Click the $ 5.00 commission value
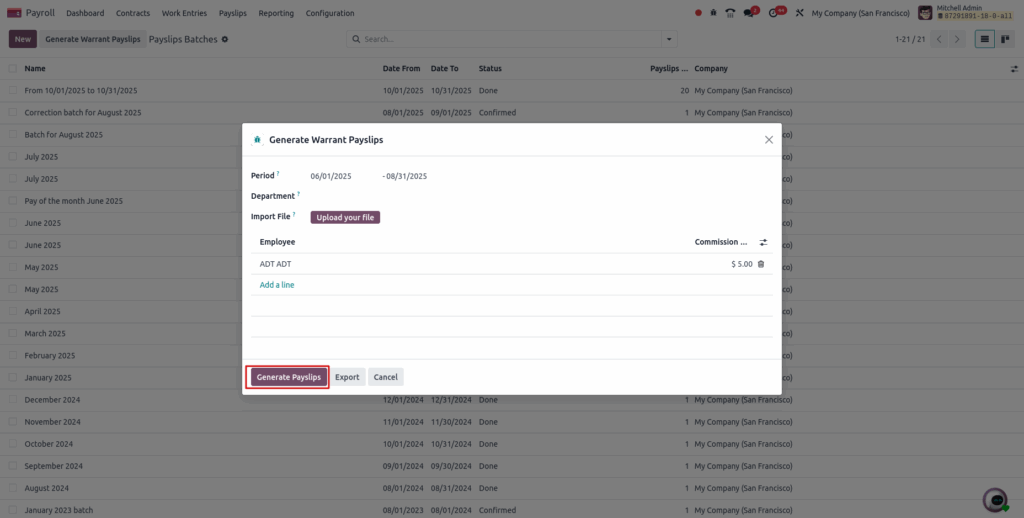Viewport: 1024px width, 518px height. pyautogui.click(x=742, y=265)
